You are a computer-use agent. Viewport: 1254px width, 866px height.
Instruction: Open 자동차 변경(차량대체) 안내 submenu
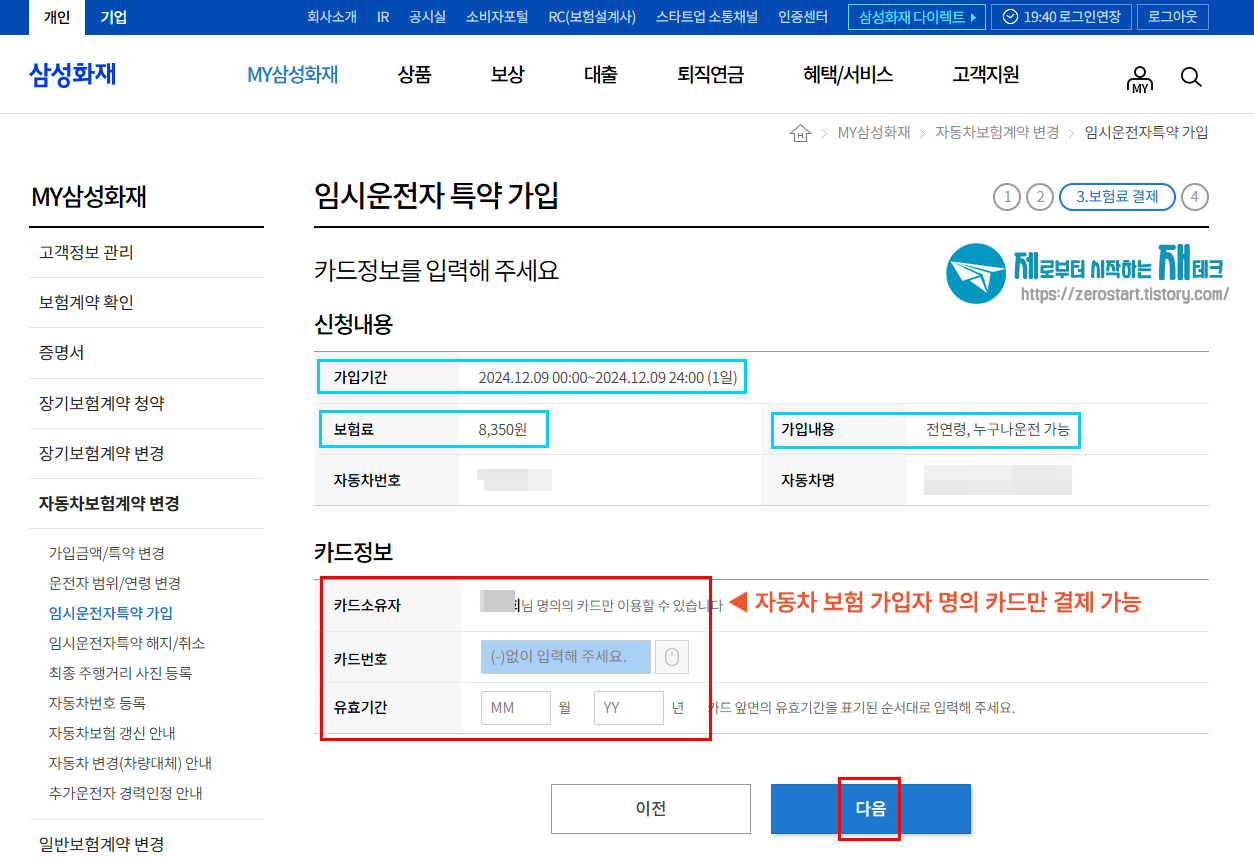pyautogui.click(x=130, y=763)
